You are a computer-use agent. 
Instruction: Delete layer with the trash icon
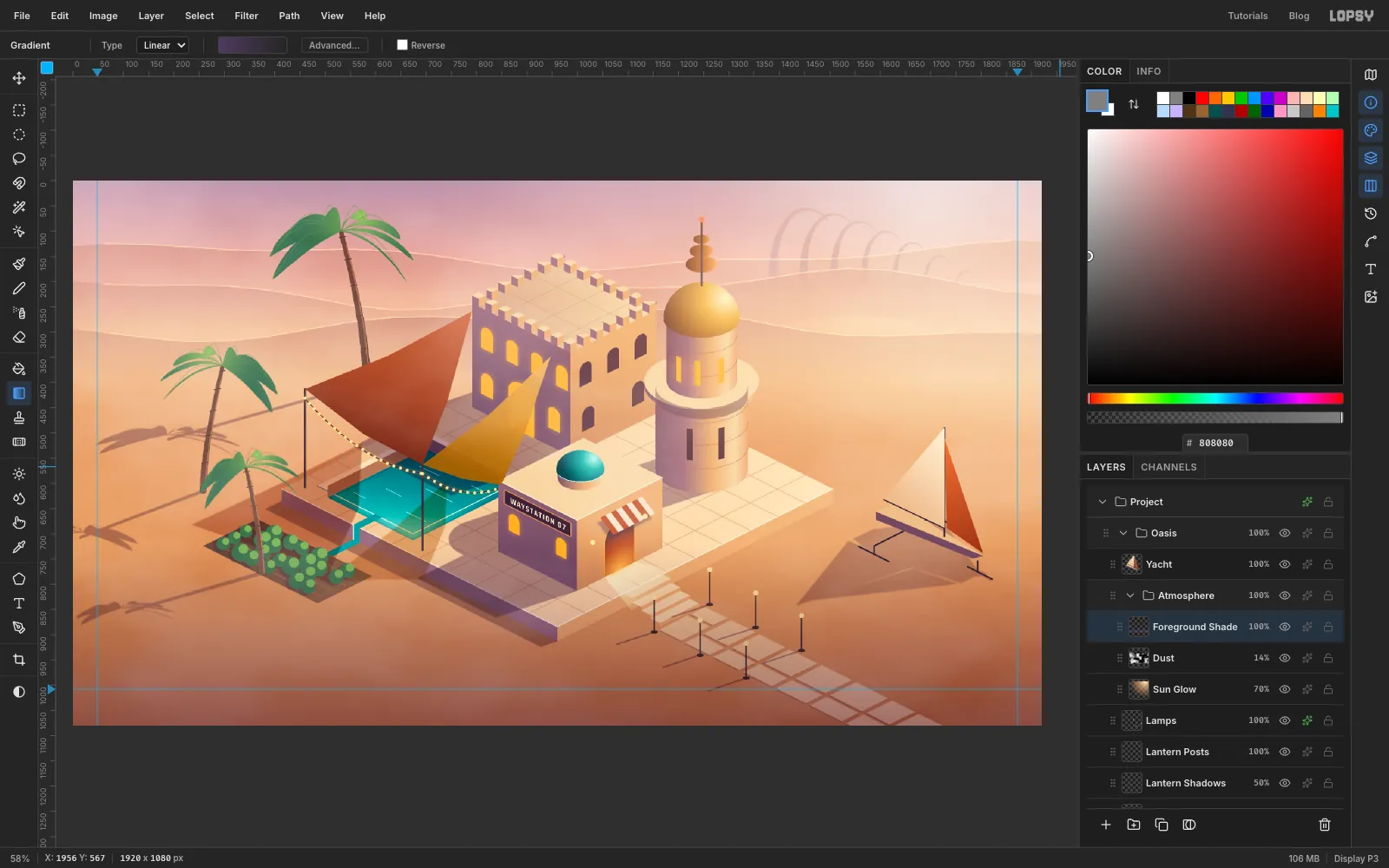[1325, 825]
